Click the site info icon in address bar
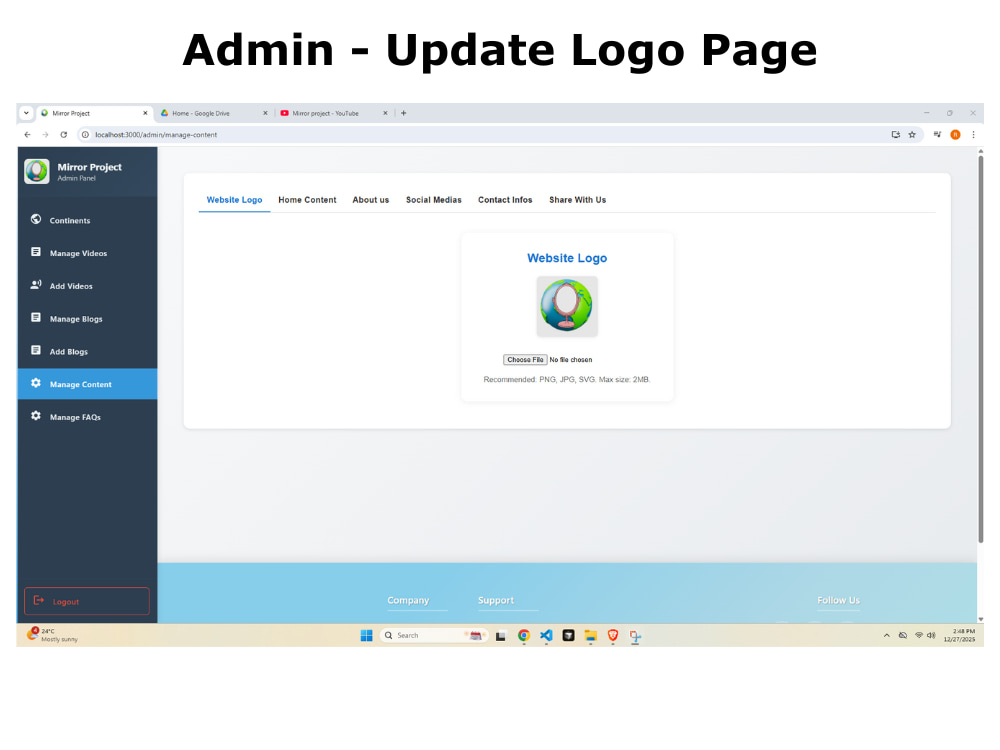This screenshot has height=750, width=1000. click(85, 135)
